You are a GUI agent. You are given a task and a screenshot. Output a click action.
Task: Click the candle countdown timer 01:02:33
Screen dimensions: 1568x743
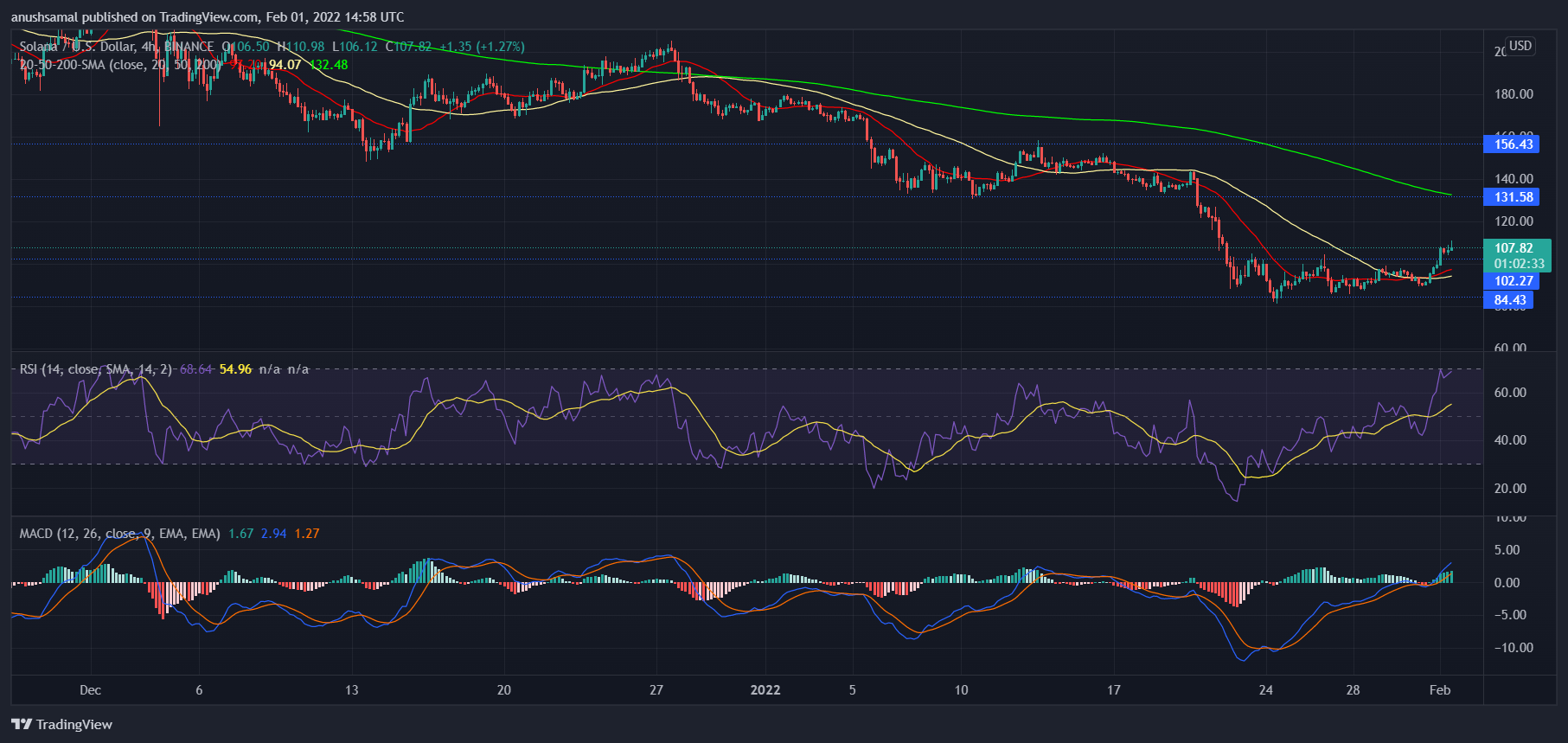pos(1519,264)
